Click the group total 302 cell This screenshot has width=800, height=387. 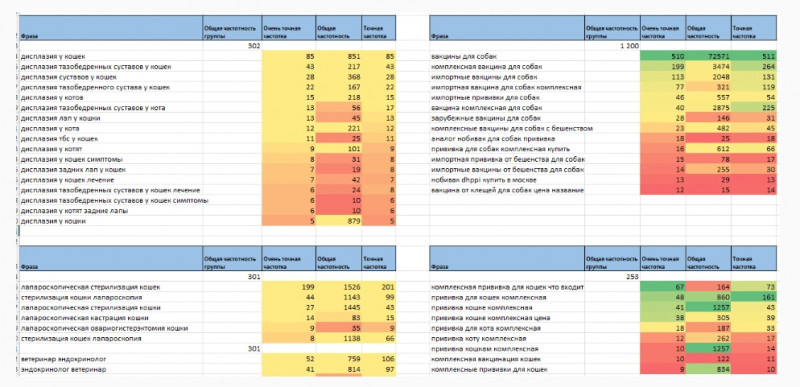click(232, 46)
